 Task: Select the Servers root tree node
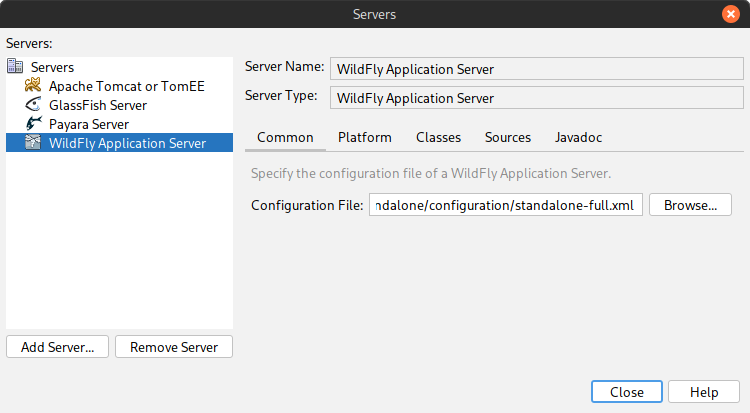click(x=52, y=67)
